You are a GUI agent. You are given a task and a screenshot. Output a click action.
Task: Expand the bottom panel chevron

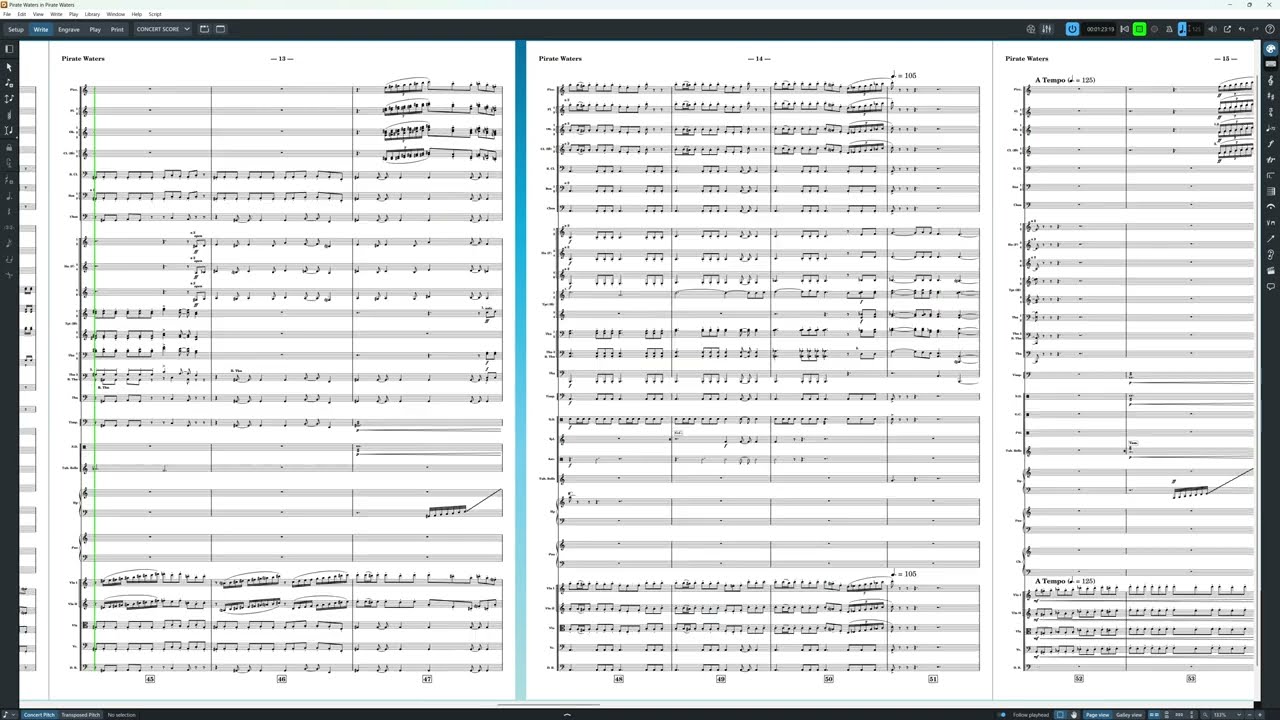click(x=567, y=714)
